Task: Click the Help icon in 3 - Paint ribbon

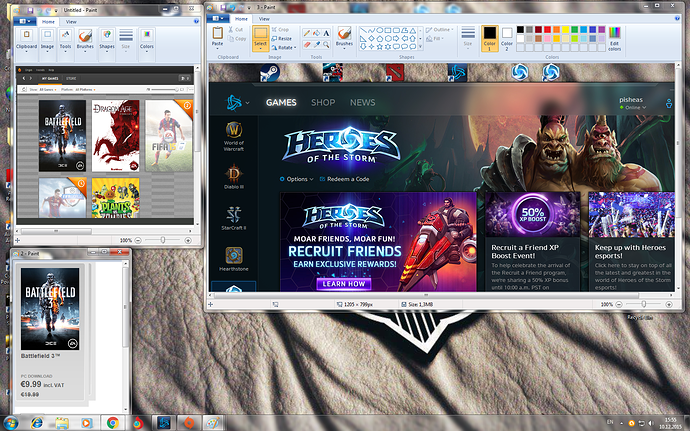Action: [677, 18]
